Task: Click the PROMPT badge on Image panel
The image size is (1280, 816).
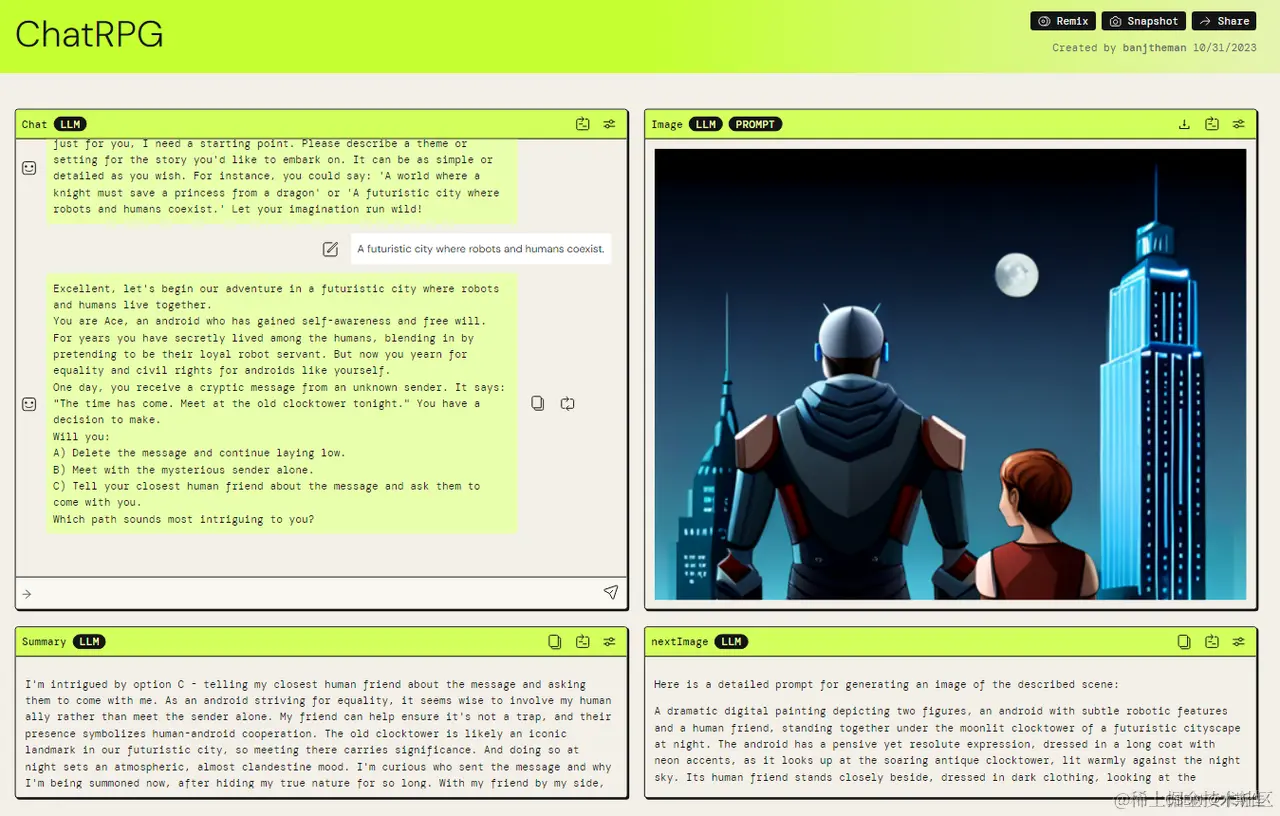Action: point(755,124)
